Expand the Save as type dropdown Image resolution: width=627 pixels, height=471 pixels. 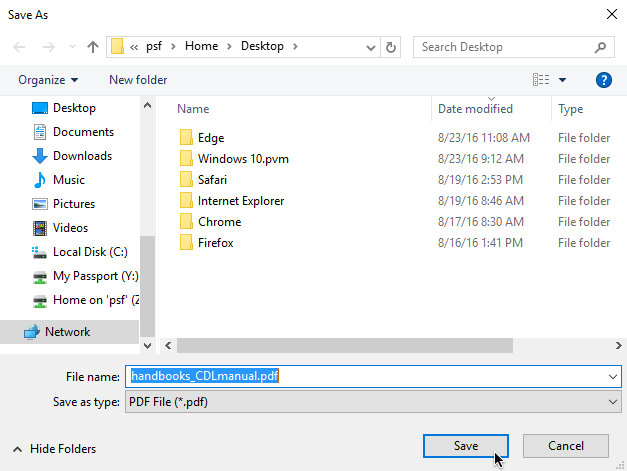tap(612, 402)
